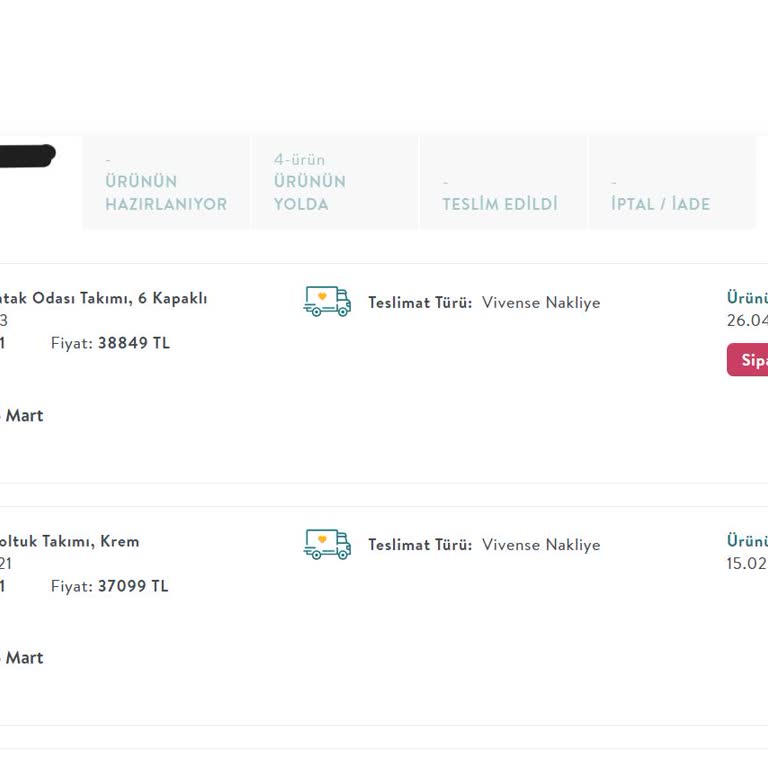This screenshot has height=768, width=768.
Task: Open the Koltuk Takımı, Krem product title
Action: coord(70,541)
